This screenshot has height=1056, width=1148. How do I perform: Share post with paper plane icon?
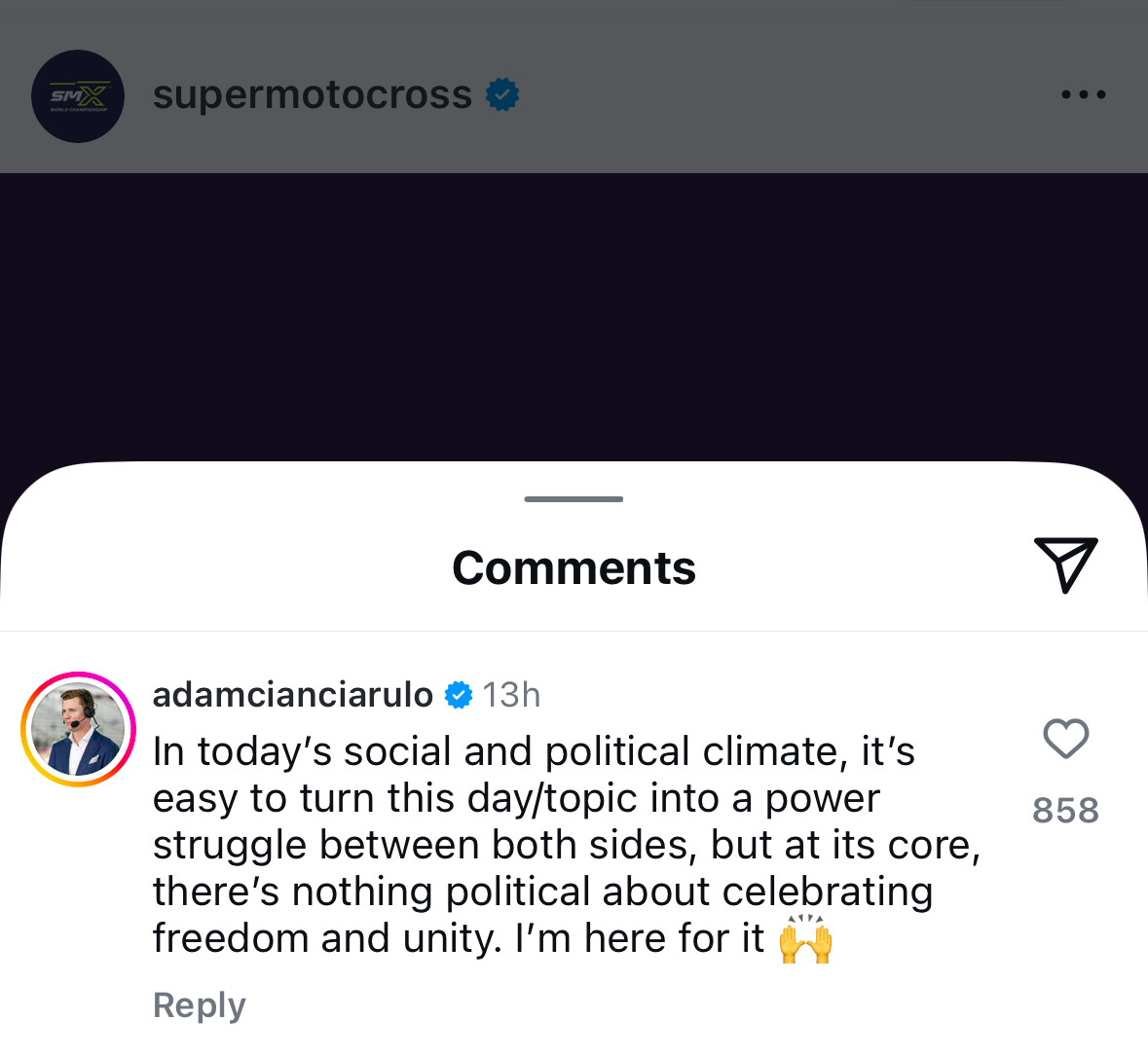1065,564
